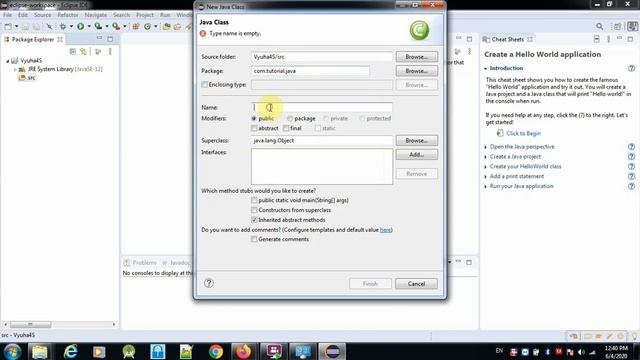Open Google Chrome from the taskbar
The width and height of the screenshot is (640, 360).
pos(216,351)
